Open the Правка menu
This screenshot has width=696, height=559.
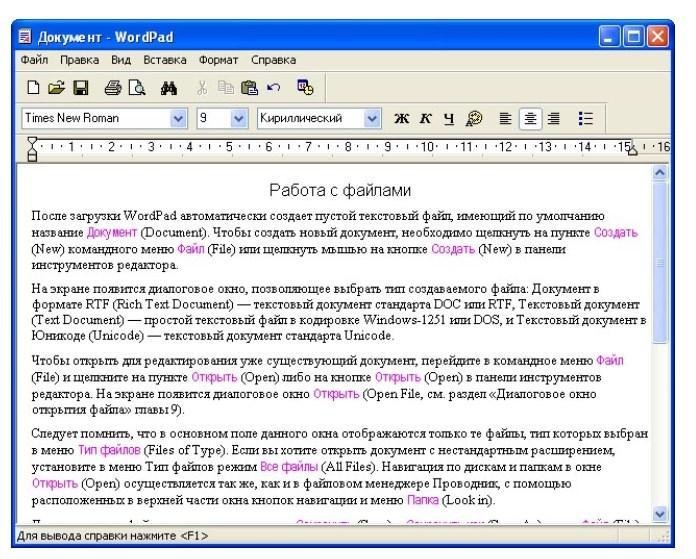(79, 60)
